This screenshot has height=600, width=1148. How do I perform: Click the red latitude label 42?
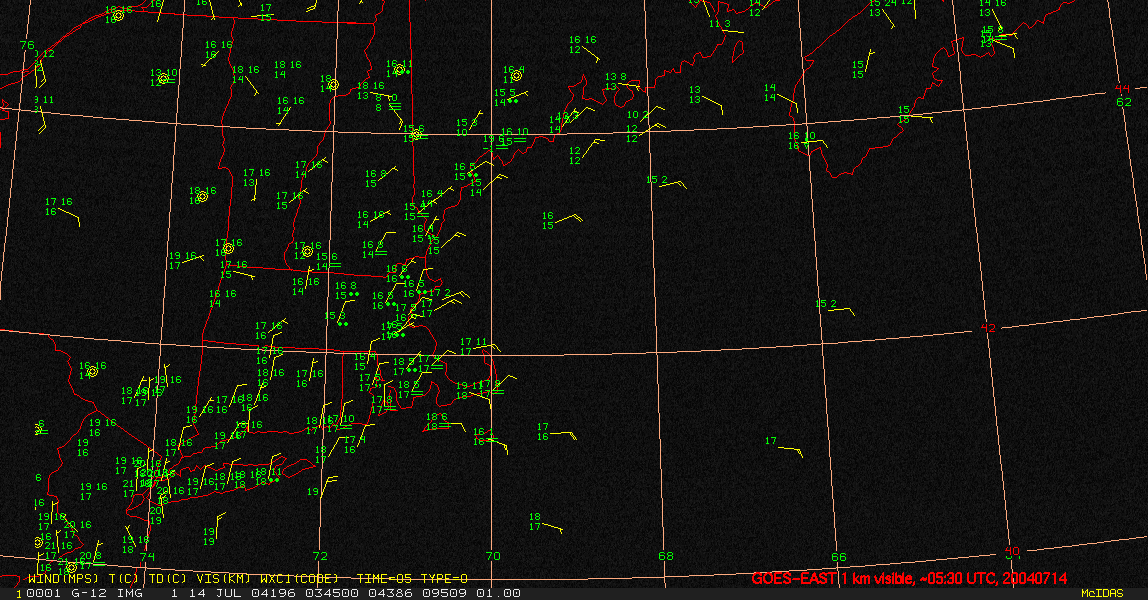[x=988, y=328]
